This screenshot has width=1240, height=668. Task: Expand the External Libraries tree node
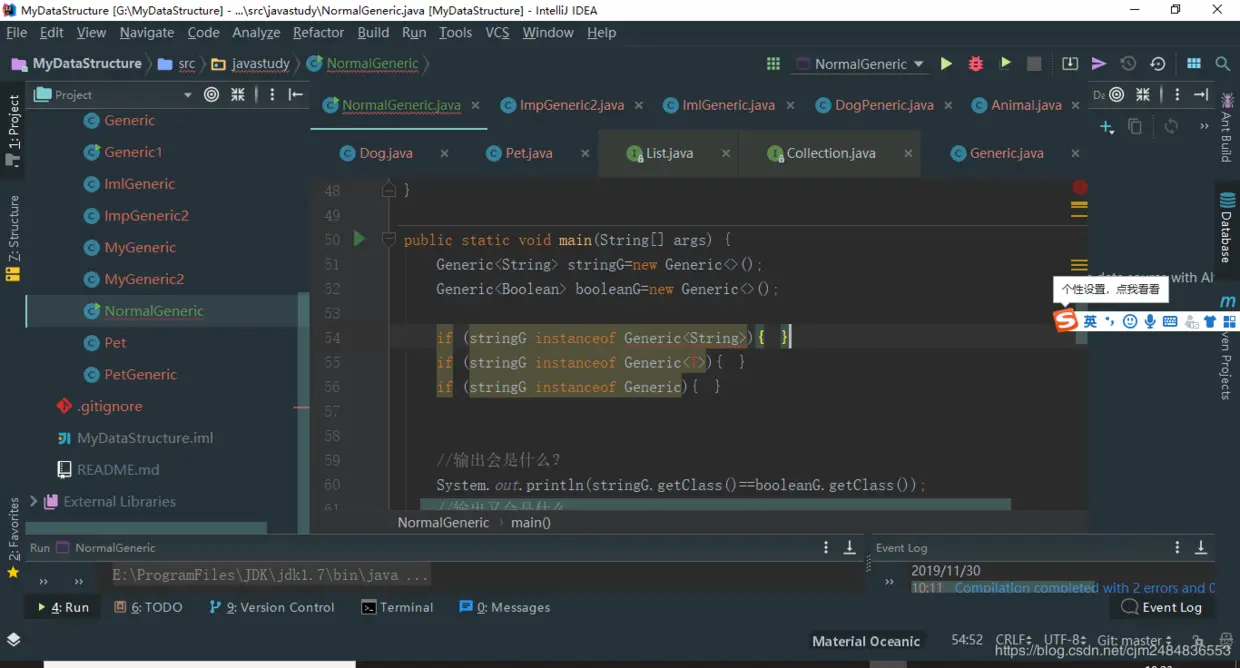[34, 501]
